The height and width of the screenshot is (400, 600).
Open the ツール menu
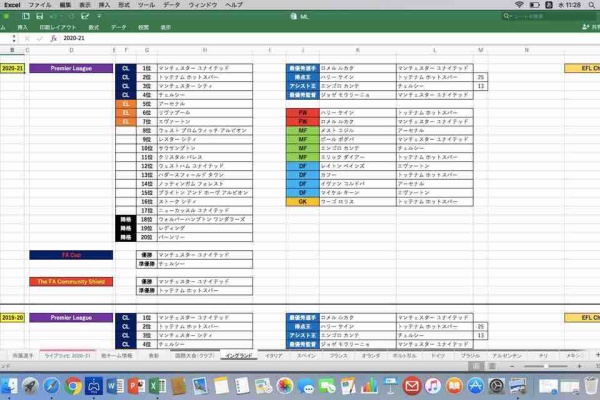coord(146,5)
